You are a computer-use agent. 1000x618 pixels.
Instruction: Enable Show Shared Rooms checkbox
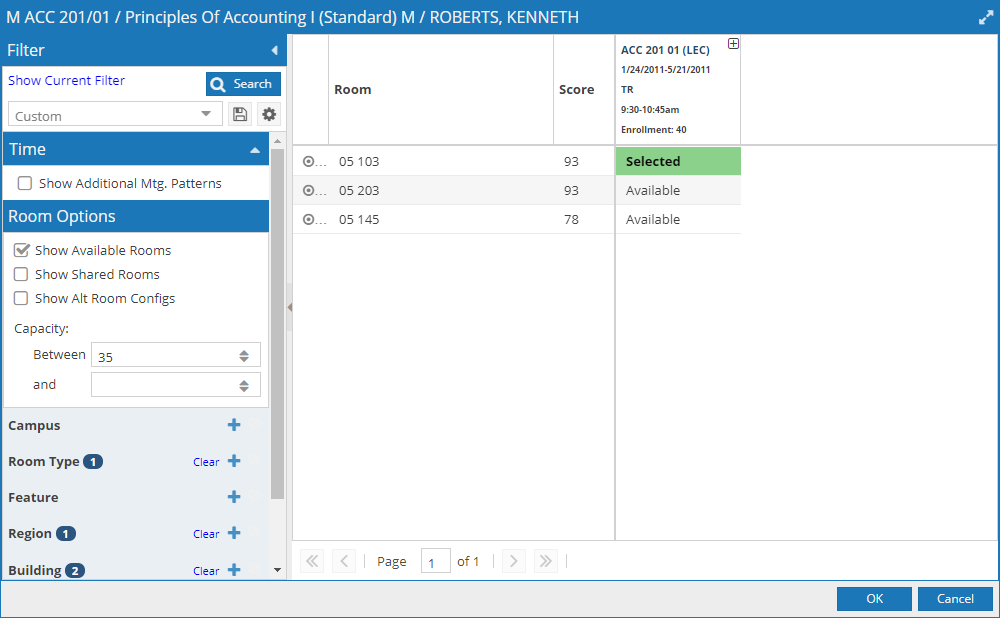pyautogui.click(x=21, y=274)
